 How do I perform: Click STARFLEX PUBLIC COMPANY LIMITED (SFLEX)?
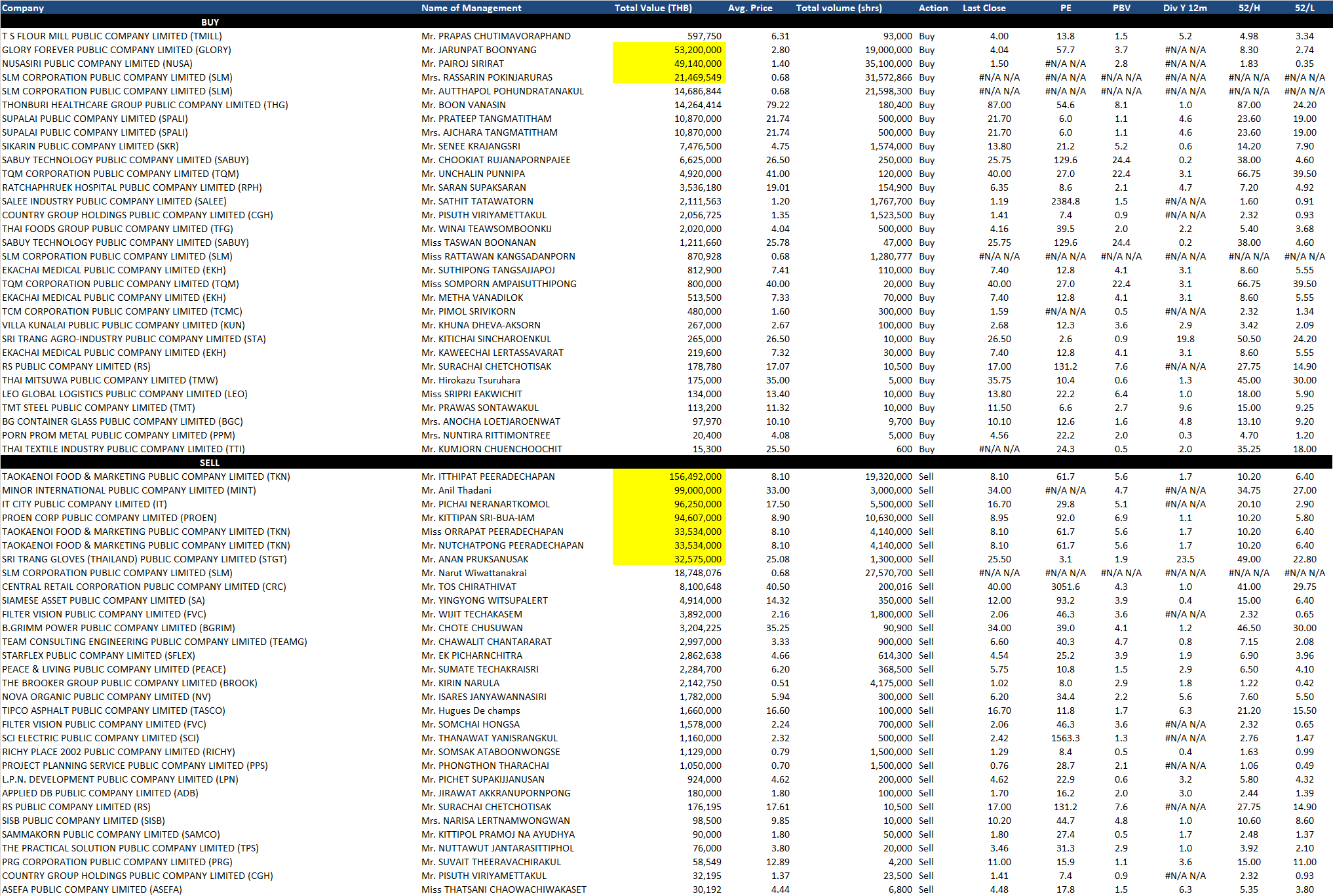point(98,655)
